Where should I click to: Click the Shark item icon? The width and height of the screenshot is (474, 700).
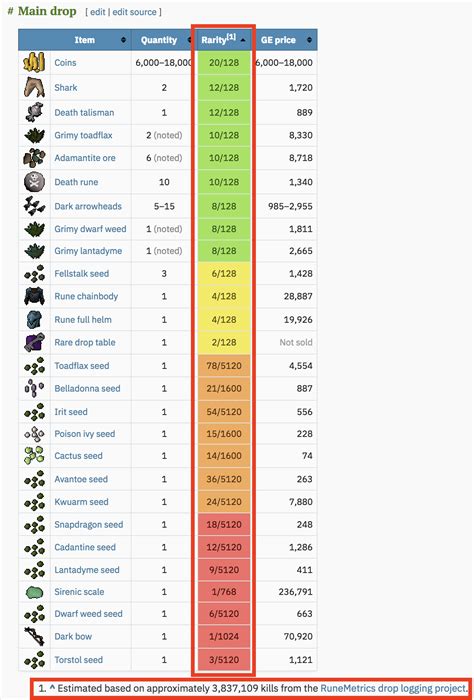34,87
